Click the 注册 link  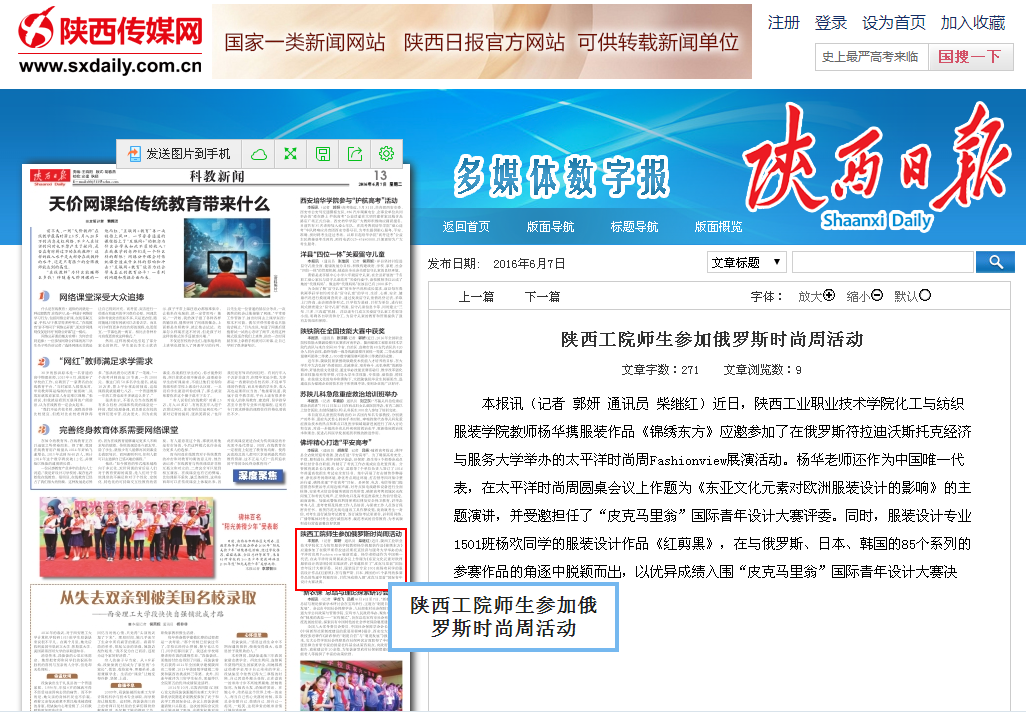tap(784, 23)
